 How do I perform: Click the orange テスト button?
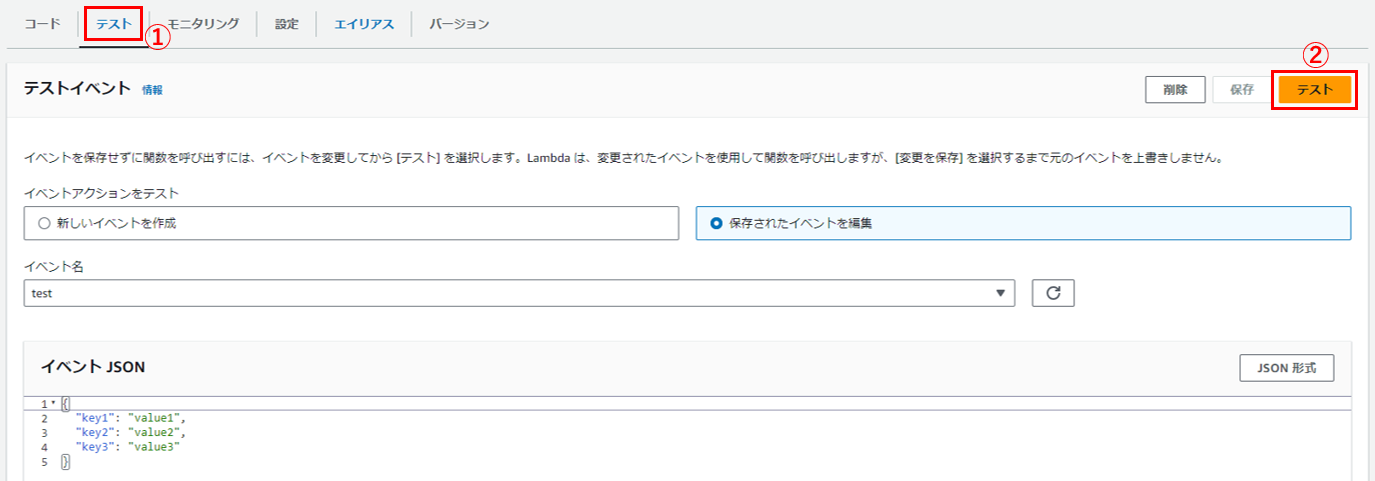coord(1315,90)
